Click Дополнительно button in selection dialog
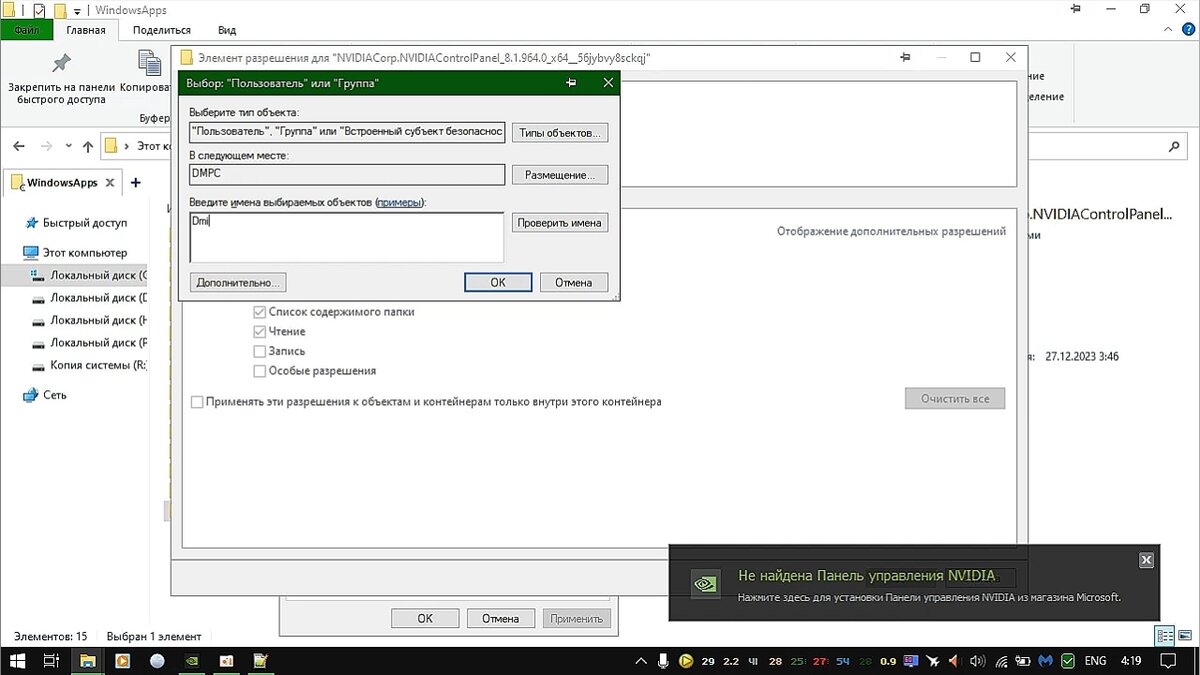The height and width of the screenshot is (675, 1200). 238,282
